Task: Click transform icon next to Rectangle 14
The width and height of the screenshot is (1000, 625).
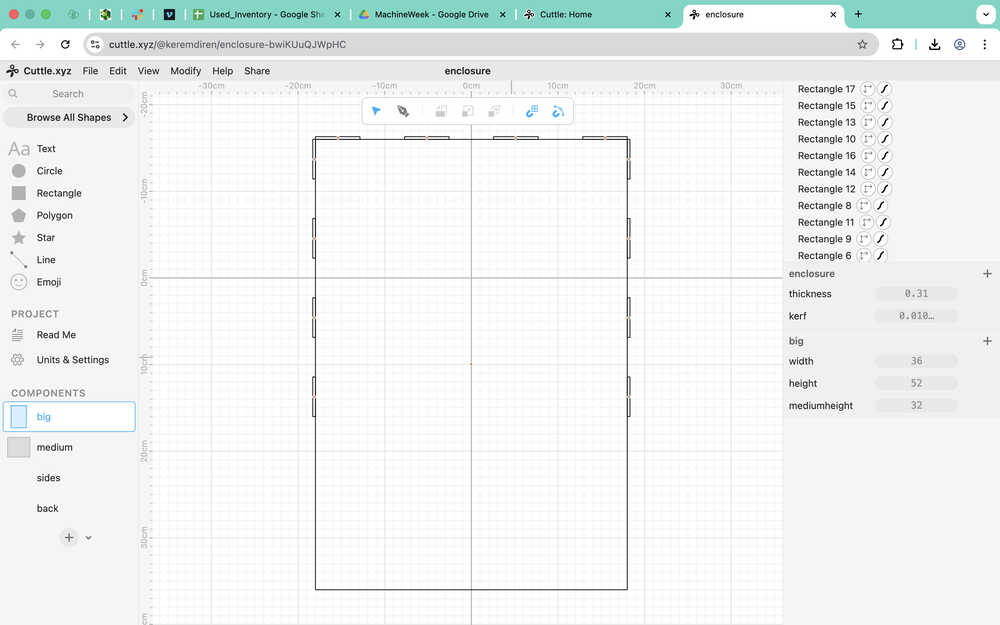Action: pyautogui.click(x=867, y=172)
